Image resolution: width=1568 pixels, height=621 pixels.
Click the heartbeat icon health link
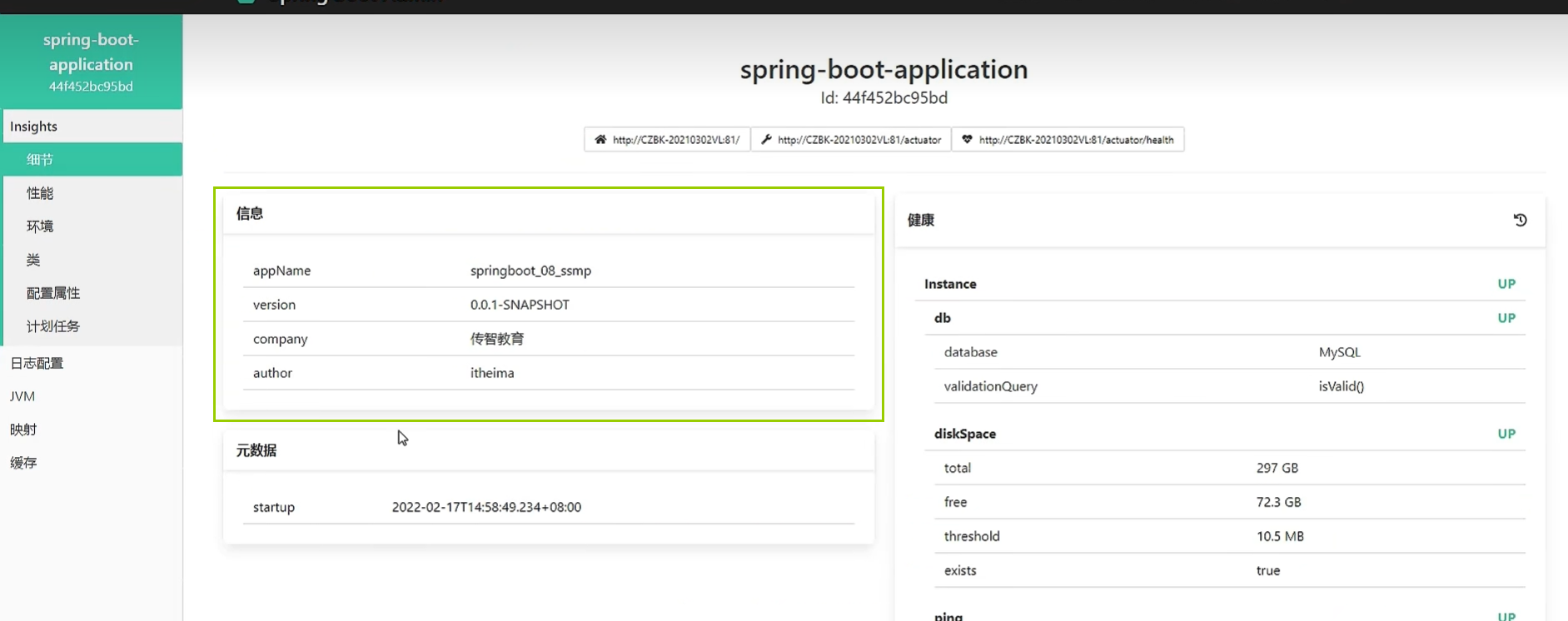[x=1068, y=140]
